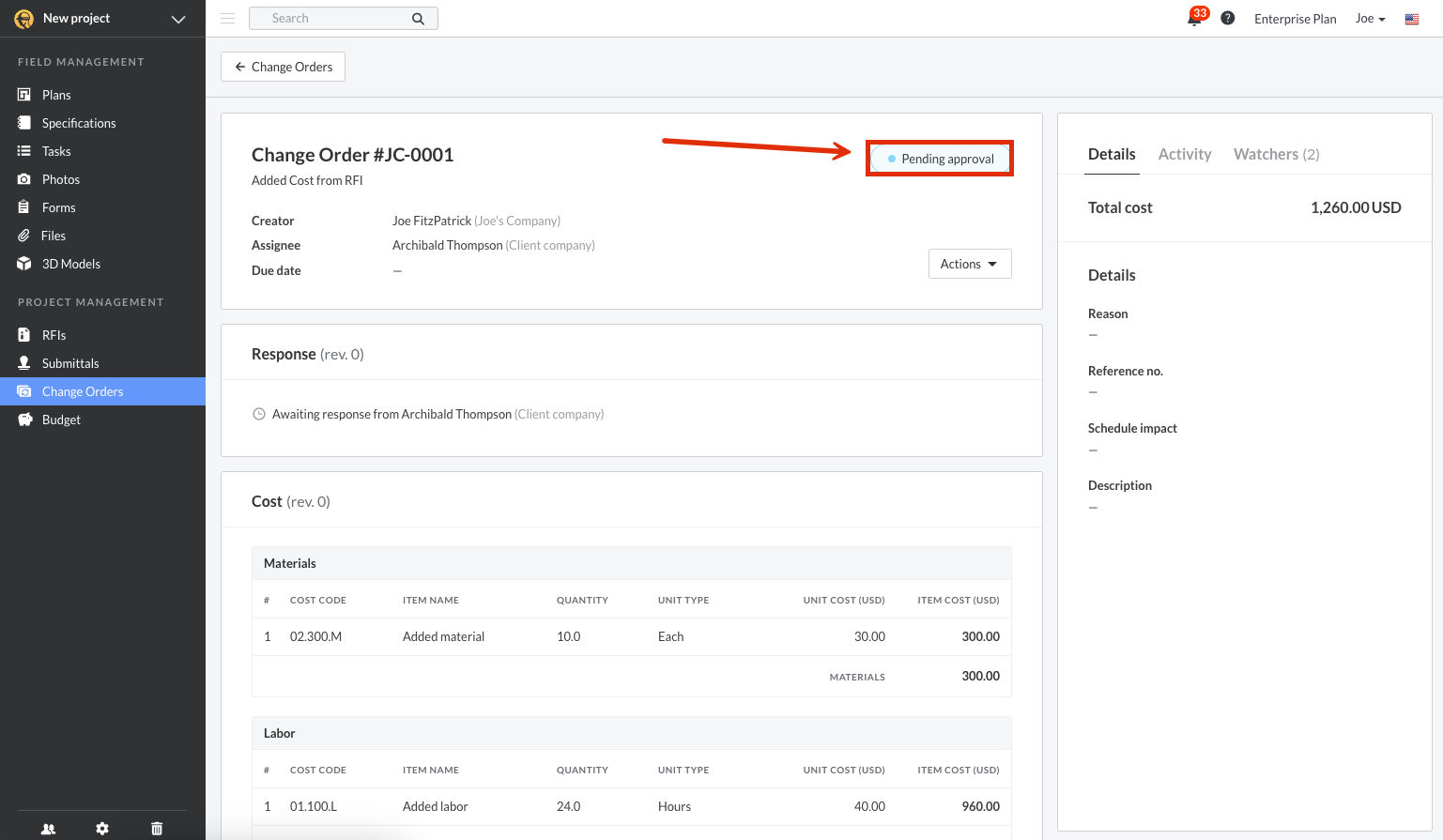
Task: Click the search magnifier icon
Action: [418, 19]
